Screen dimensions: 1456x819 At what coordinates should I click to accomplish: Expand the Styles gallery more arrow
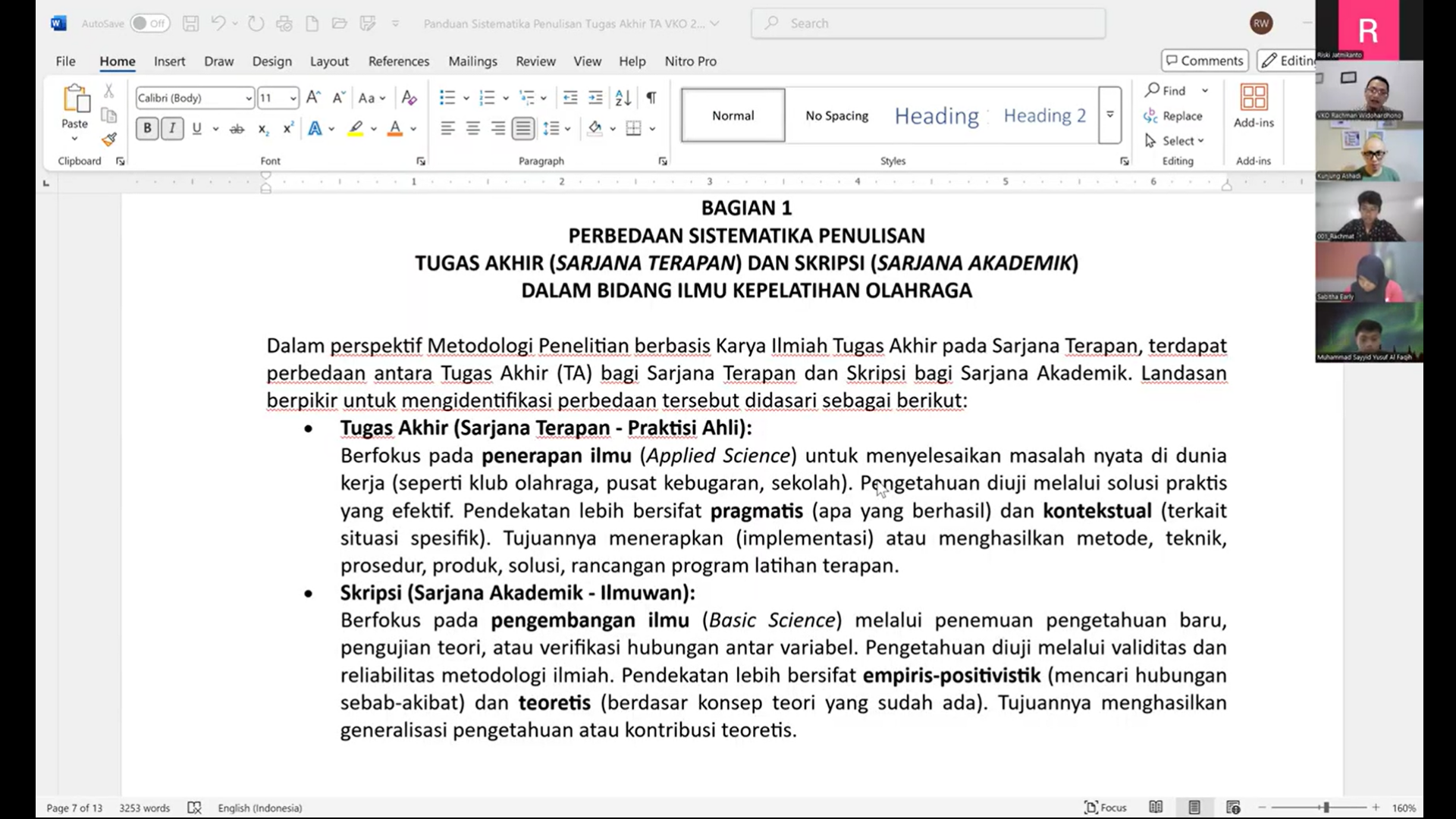1109,115
